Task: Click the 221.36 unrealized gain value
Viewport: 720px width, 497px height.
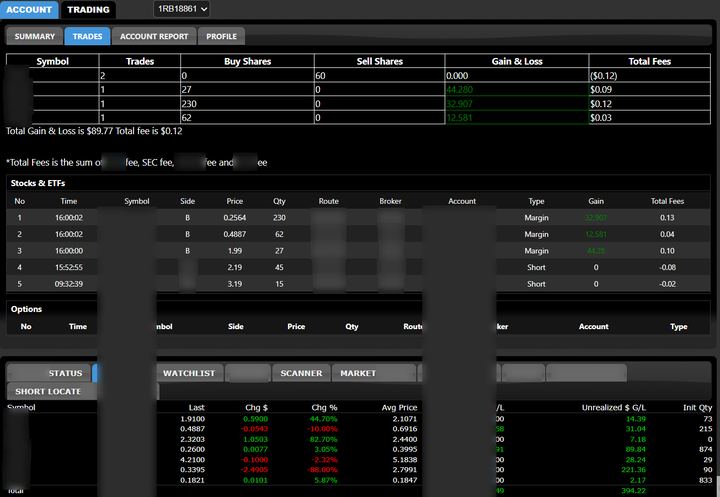Action: point(634,469)
